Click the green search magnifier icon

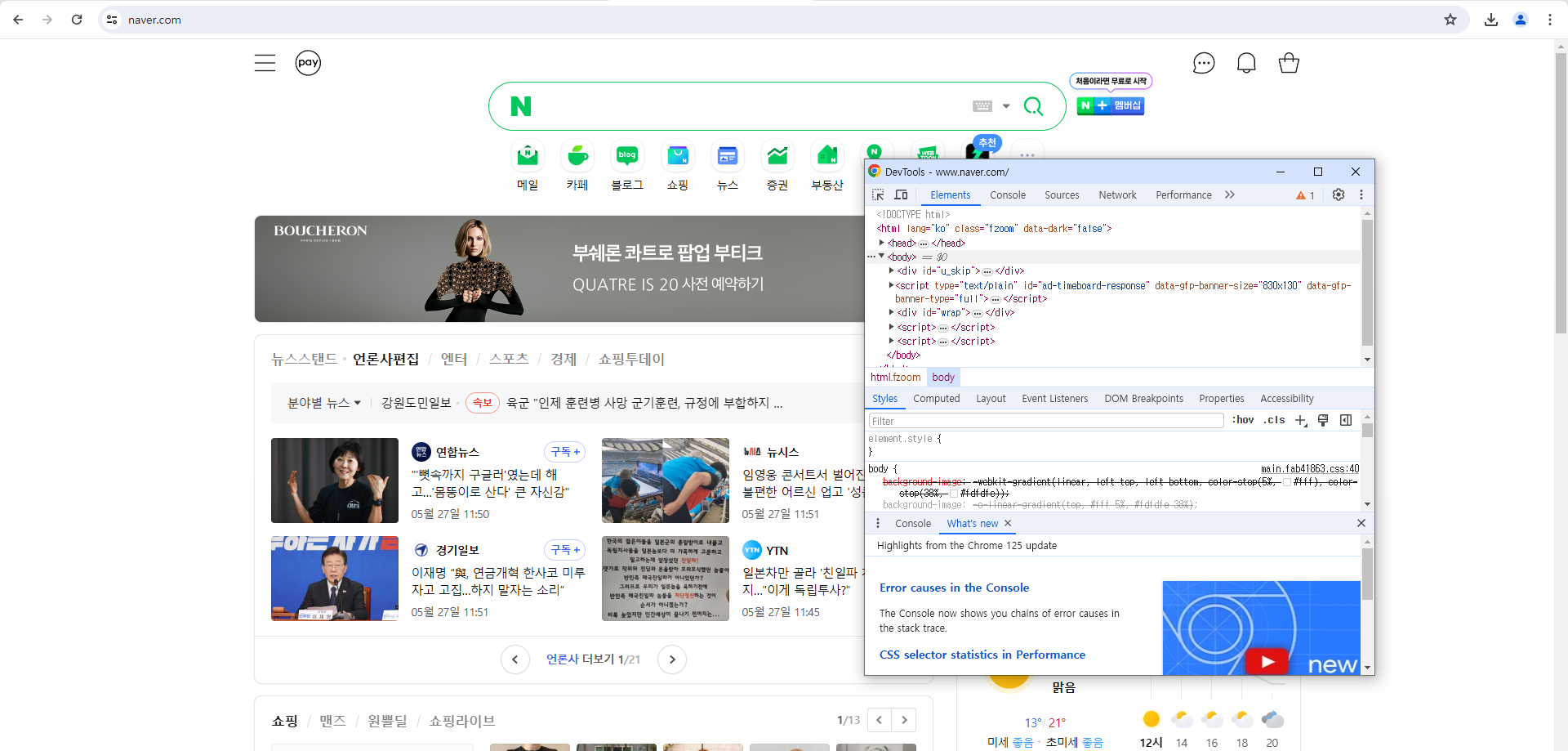coord(1033,106)
